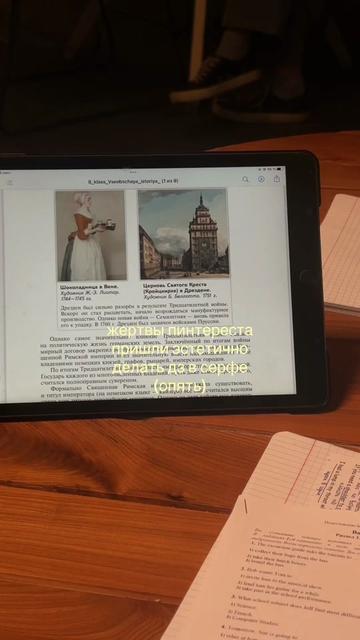Open the sidebar icon at the toolbar's left
Viewport: 360px width, 640px height.
click(10, 182)
